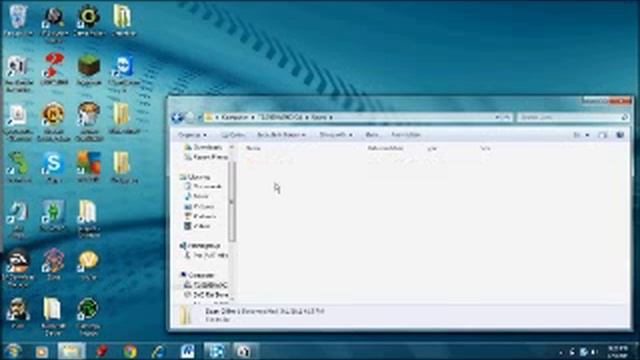Open Explorer help question mark icon

pyautogui.click(x=620, y=135)
